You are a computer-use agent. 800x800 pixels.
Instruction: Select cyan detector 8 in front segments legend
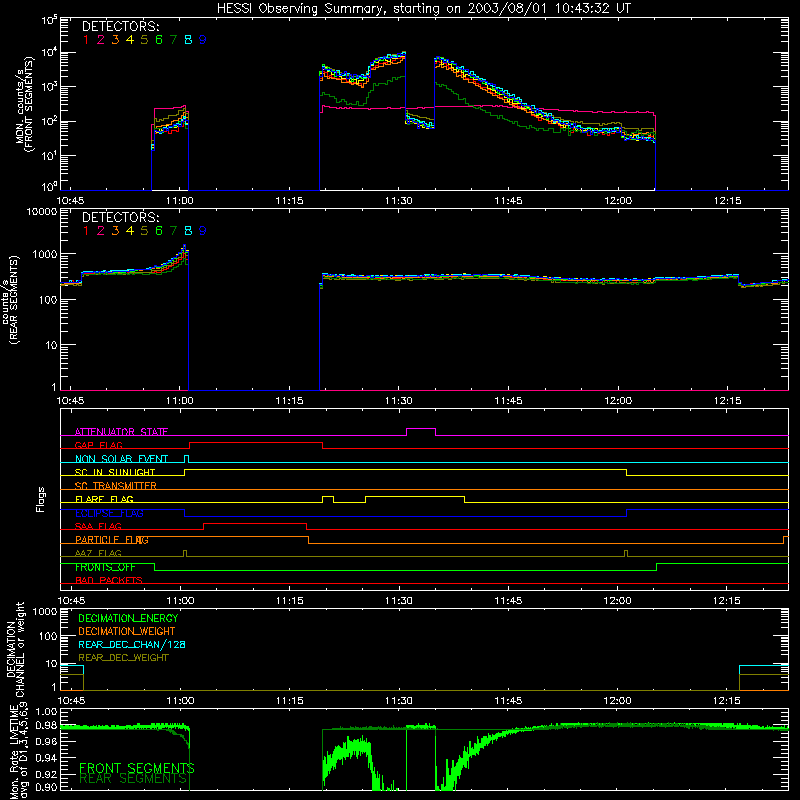point(188,40)
